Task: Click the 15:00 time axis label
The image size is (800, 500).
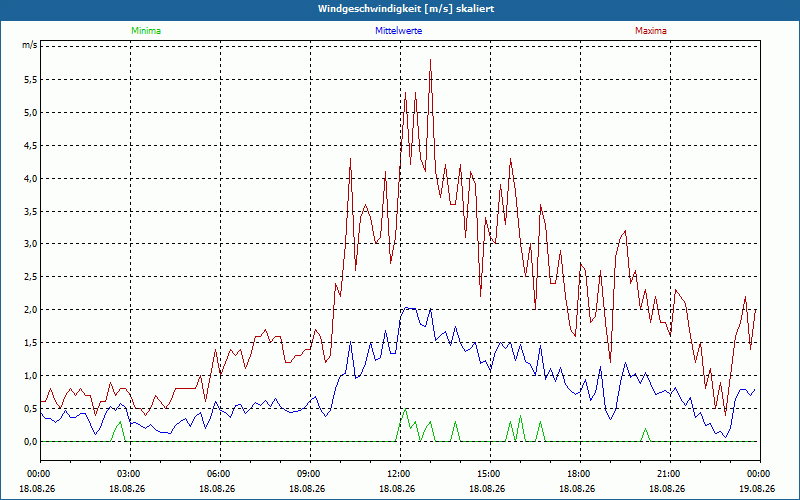Action: click(x=490, y=474)
